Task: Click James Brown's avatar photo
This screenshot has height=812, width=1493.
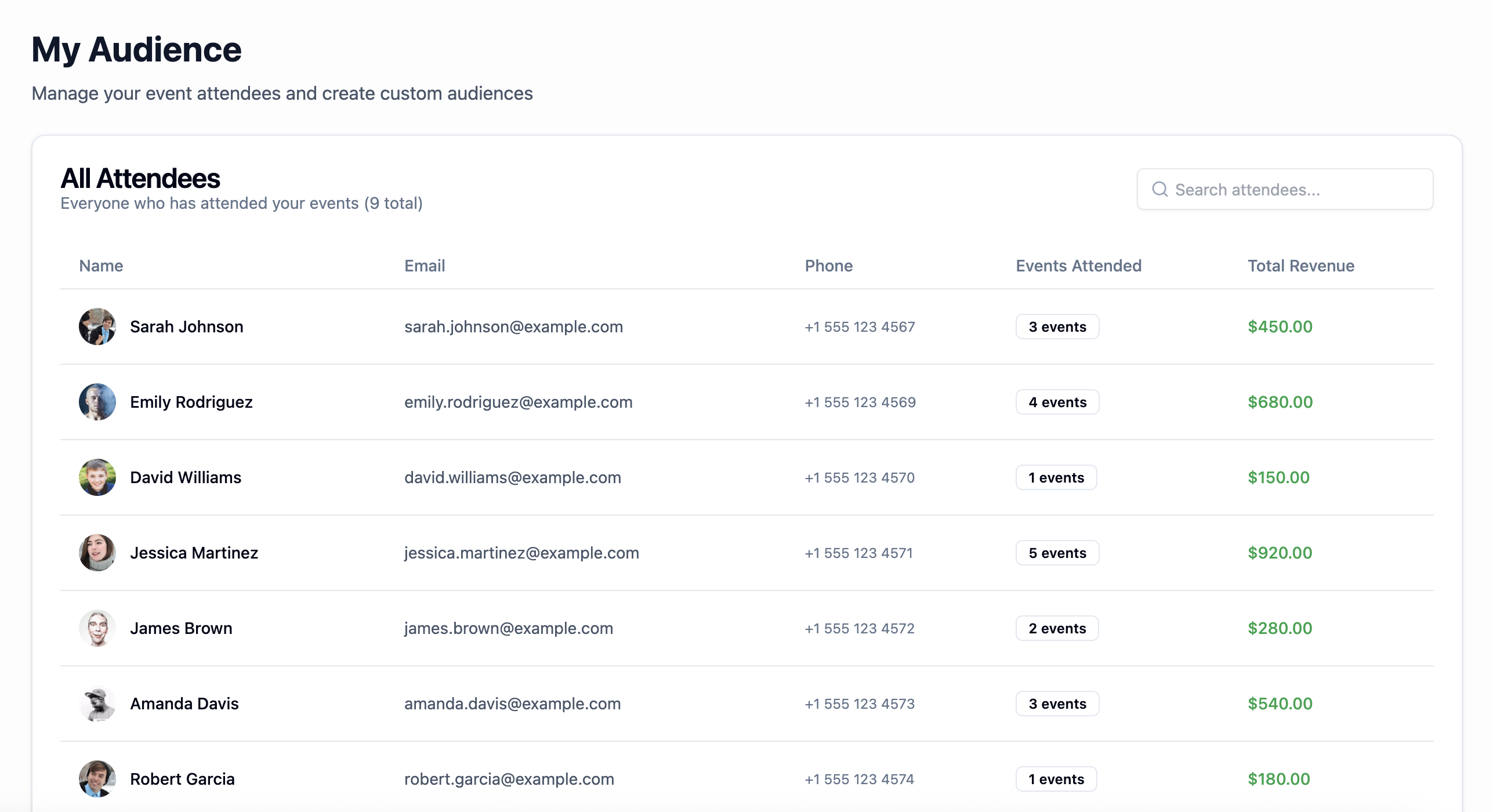Action: pyautogui.click(x=97, y=628)
